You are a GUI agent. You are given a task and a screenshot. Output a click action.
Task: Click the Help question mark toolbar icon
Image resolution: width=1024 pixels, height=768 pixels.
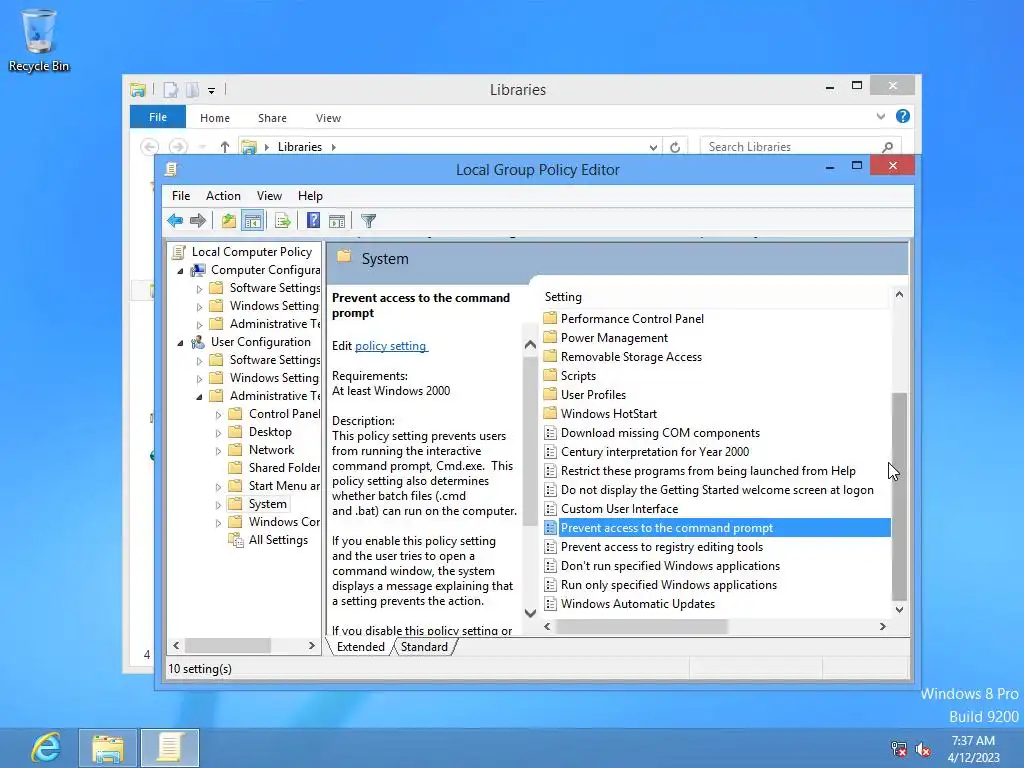click(x=313, y=221)
